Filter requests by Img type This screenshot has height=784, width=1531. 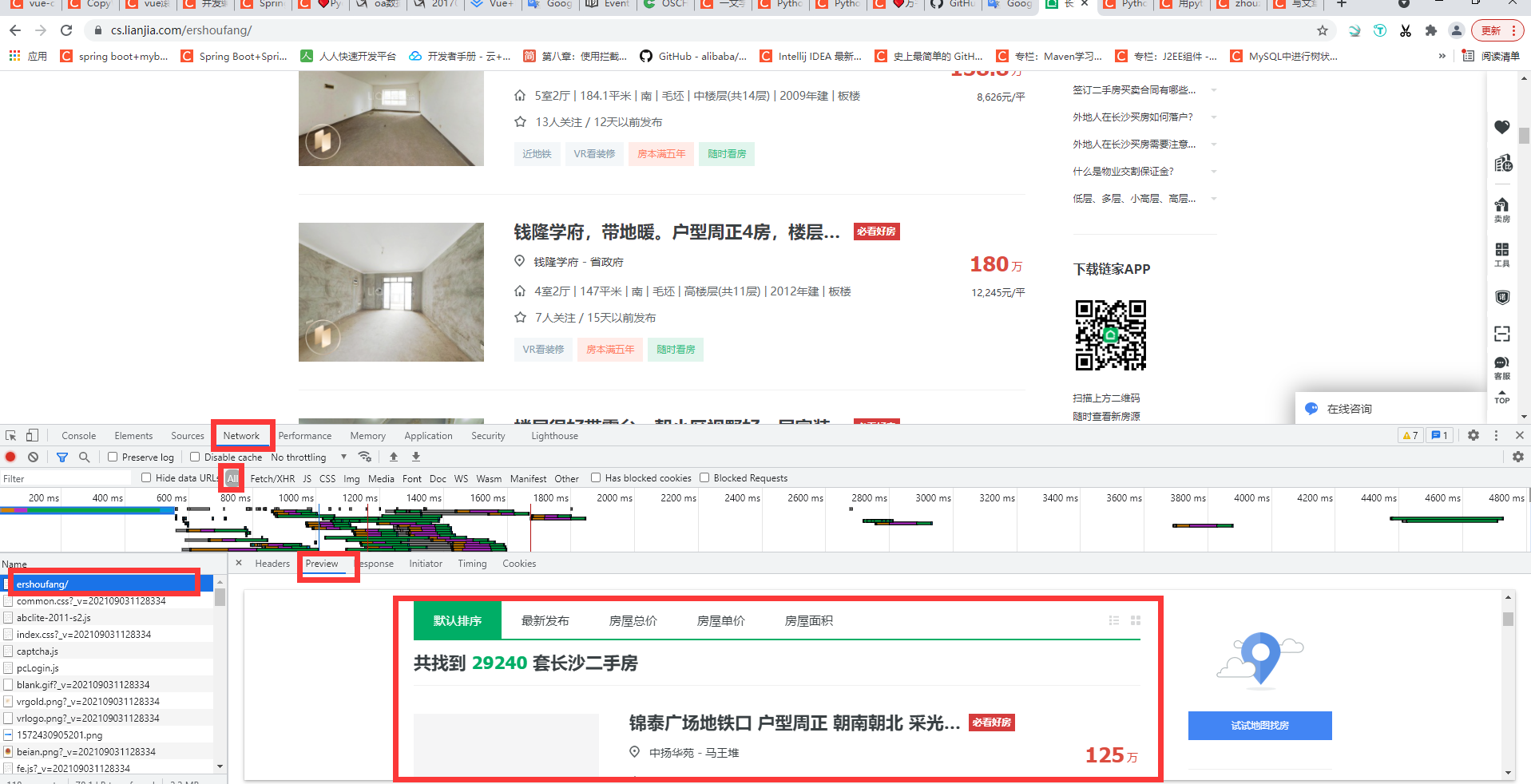point(351,478)
